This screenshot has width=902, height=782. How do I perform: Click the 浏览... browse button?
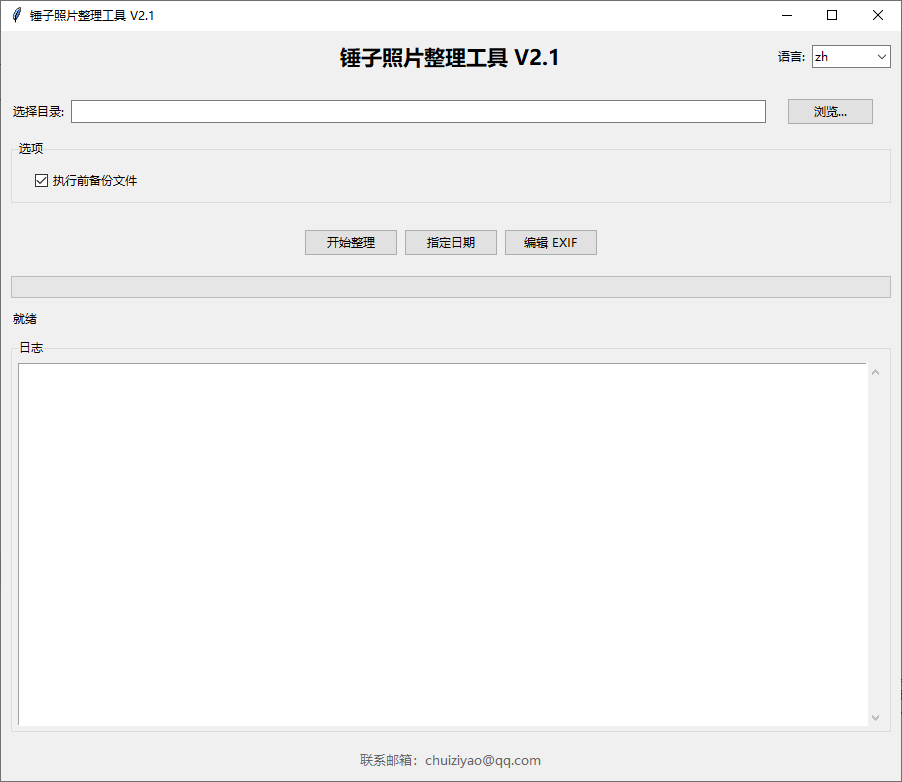point(830,112)
